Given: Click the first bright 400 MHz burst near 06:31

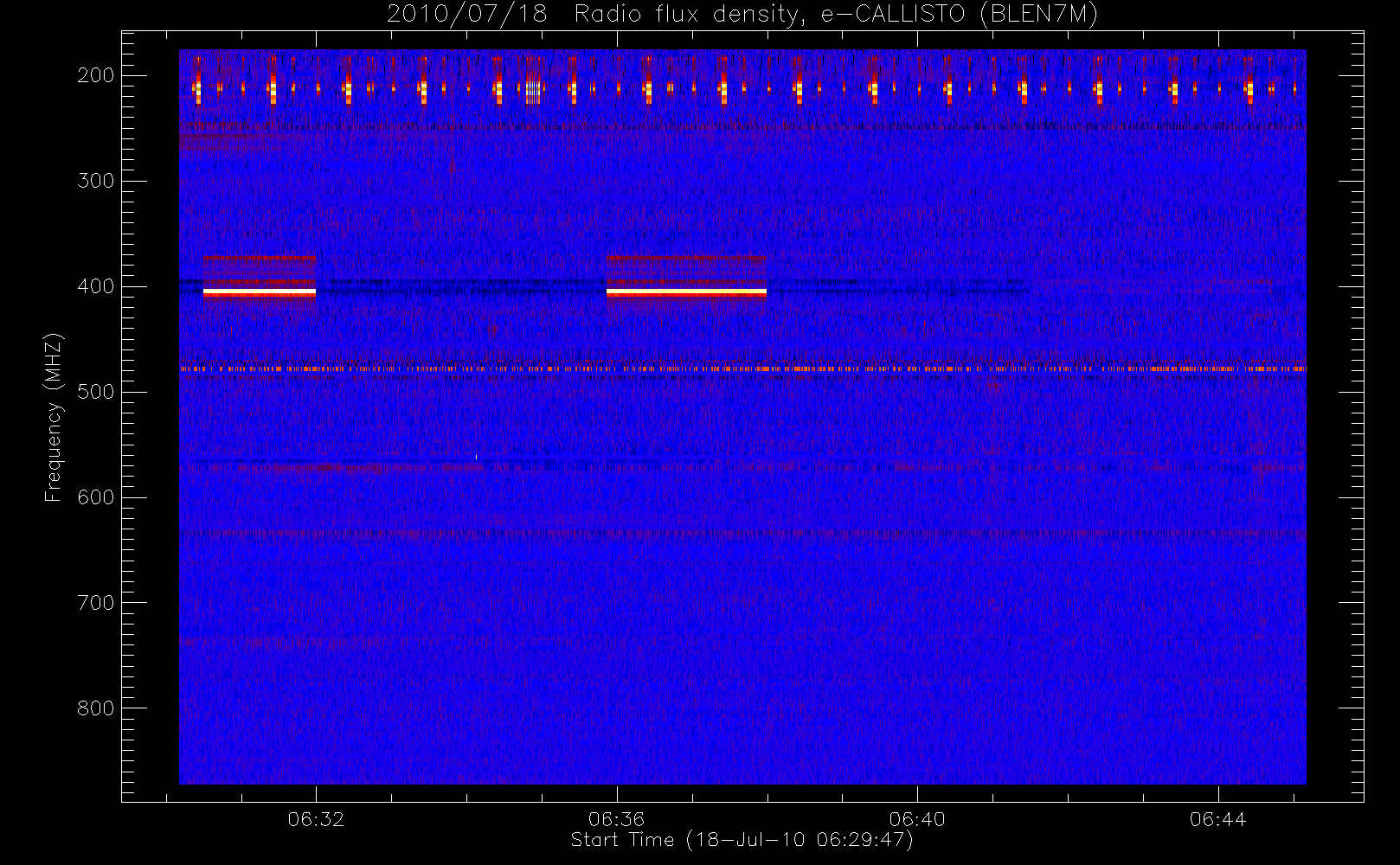Looking at the screenshot, I should (x=260, y=292).
